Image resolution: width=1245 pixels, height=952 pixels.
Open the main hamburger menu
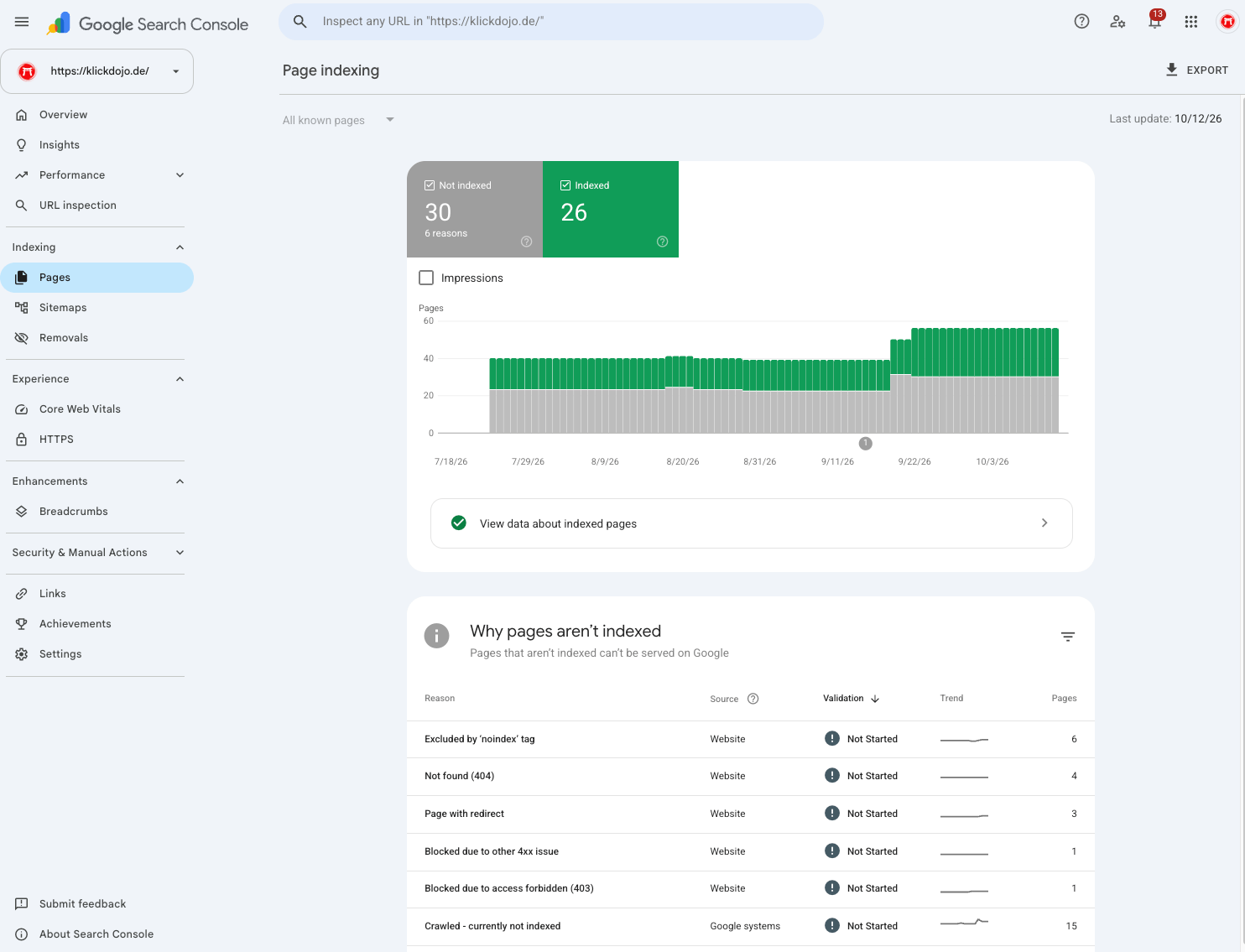coord(22,22)
